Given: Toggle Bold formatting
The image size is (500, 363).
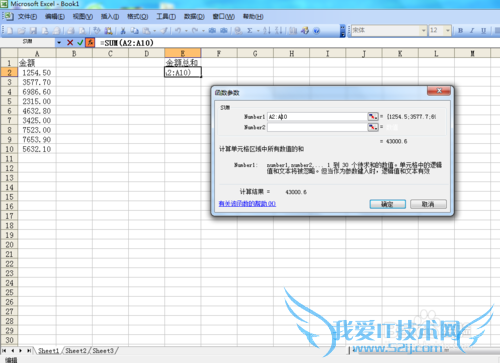Looking at the screenshot, I should tap(460, 30).
